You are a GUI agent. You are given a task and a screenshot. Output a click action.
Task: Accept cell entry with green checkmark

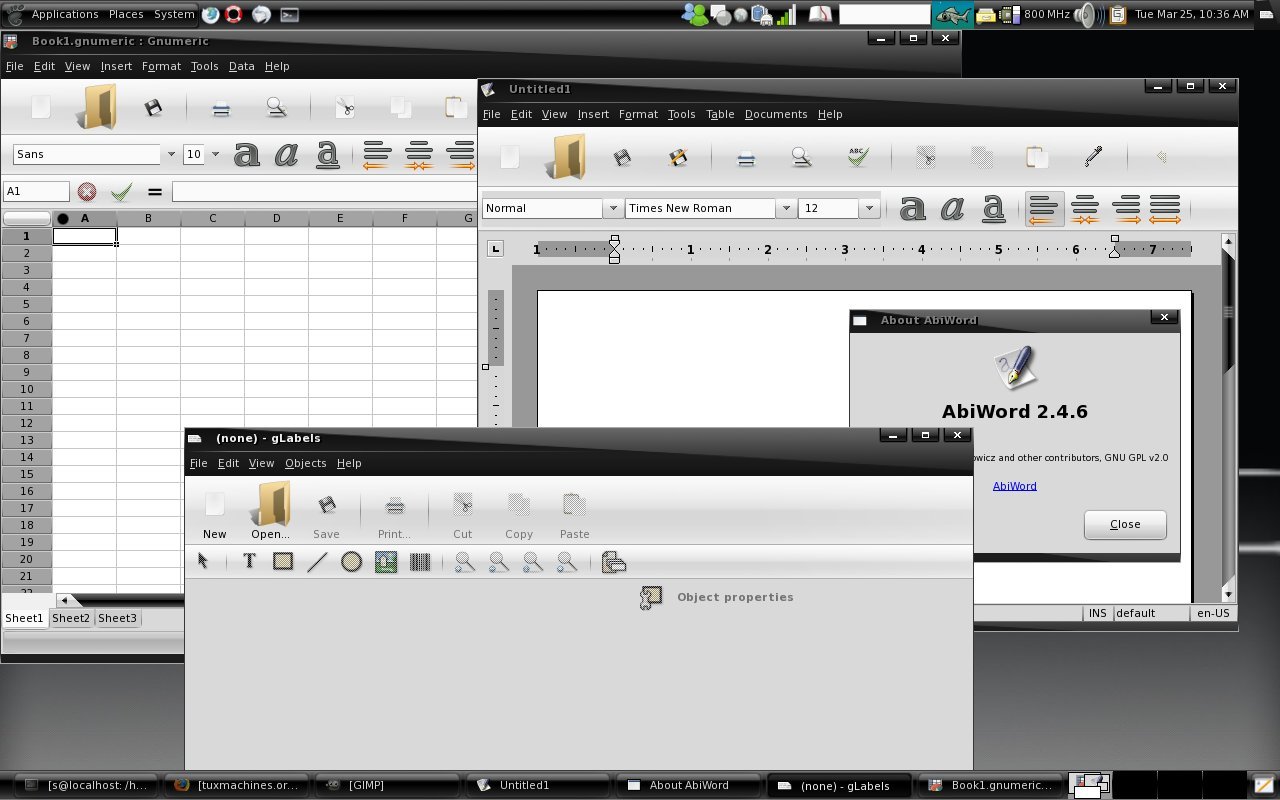[121, 191]
